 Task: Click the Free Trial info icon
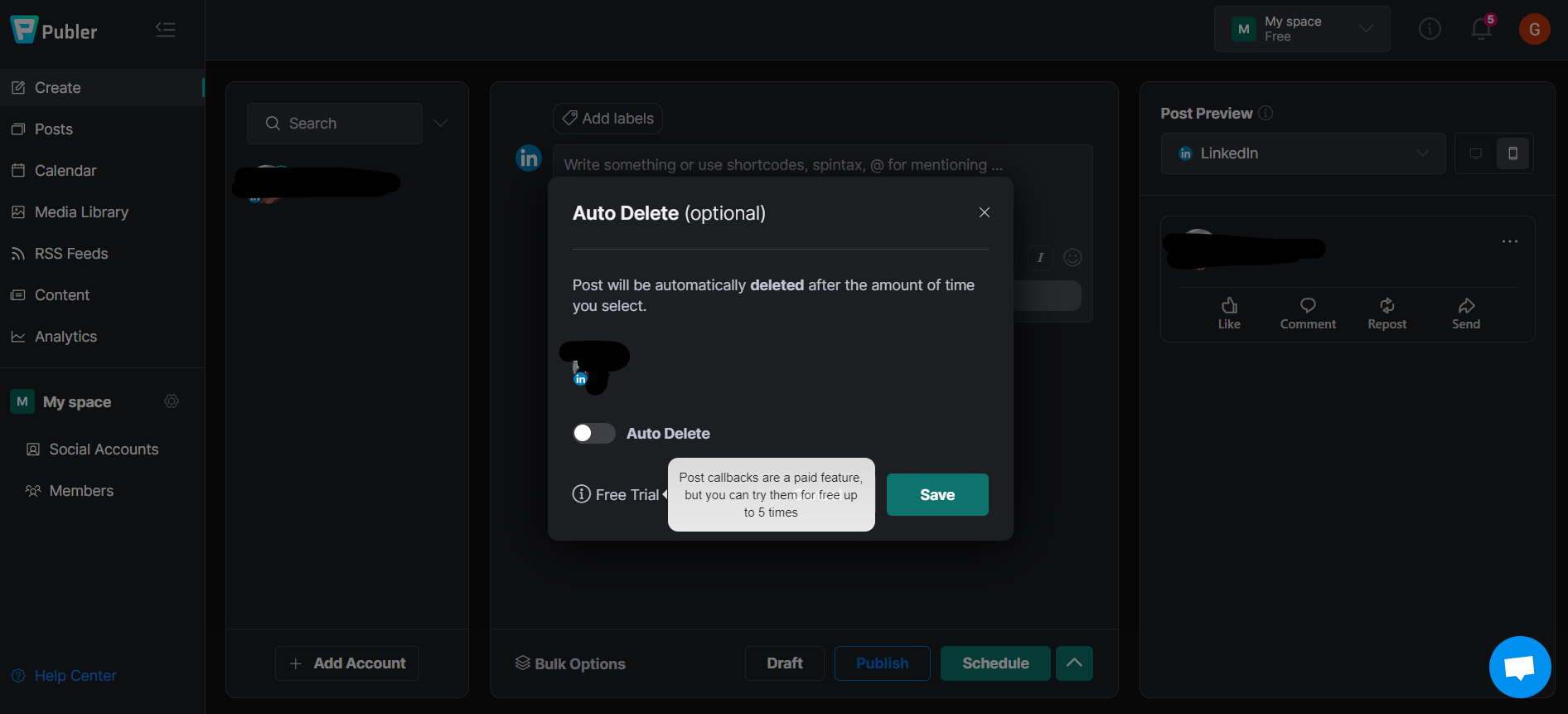coord(582,494)
